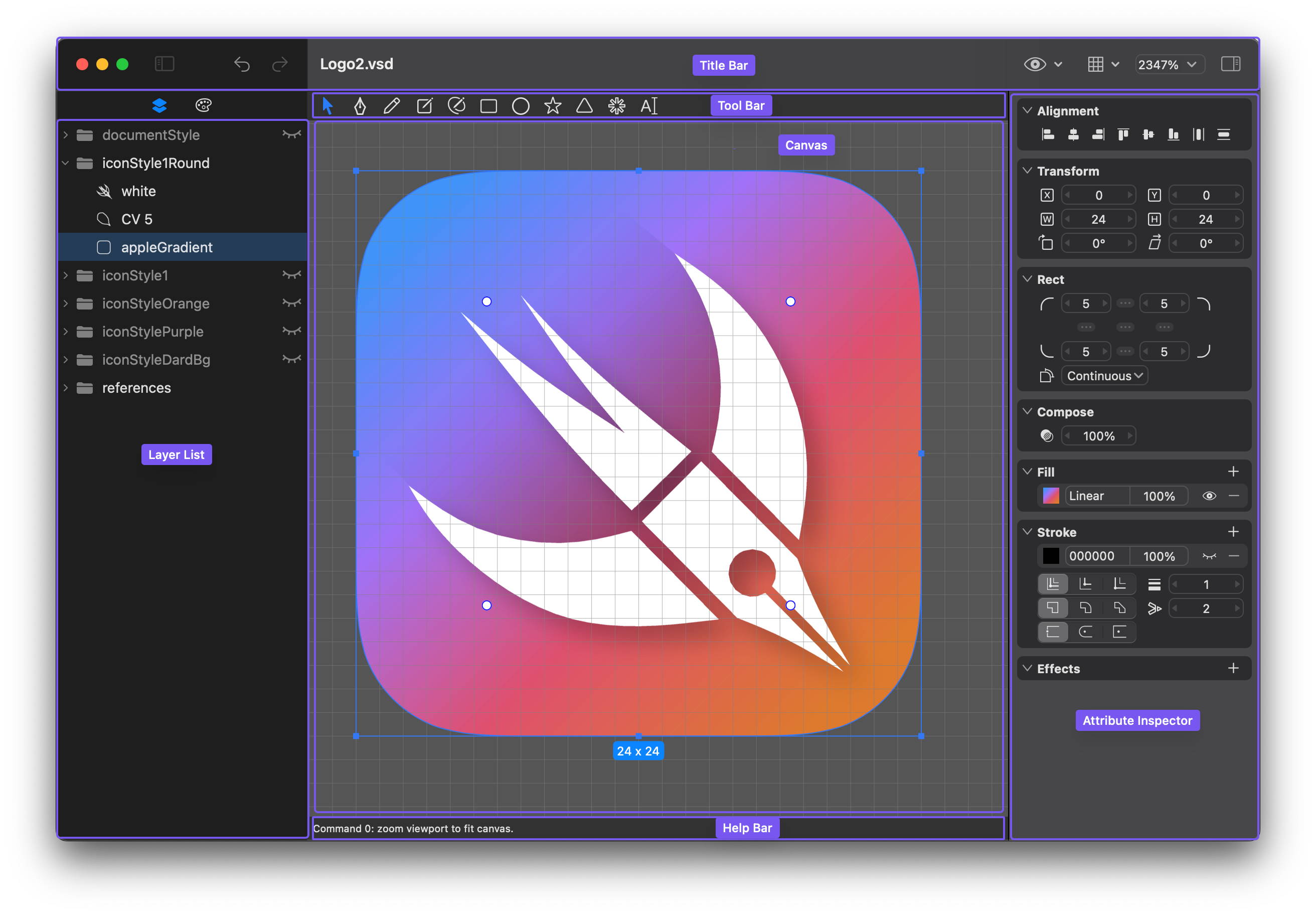The width and height of the screenshot is (1316, 915).
Task: Select the Triangle shape tool
Action: 585,106
